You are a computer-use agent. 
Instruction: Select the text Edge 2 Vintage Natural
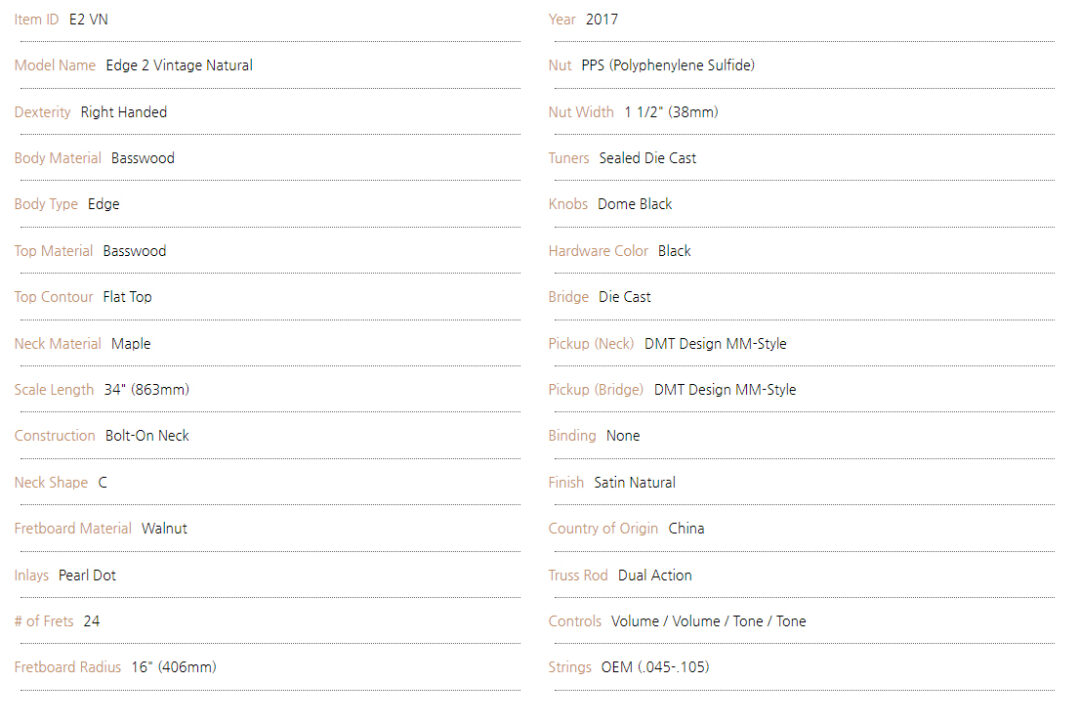179,65
